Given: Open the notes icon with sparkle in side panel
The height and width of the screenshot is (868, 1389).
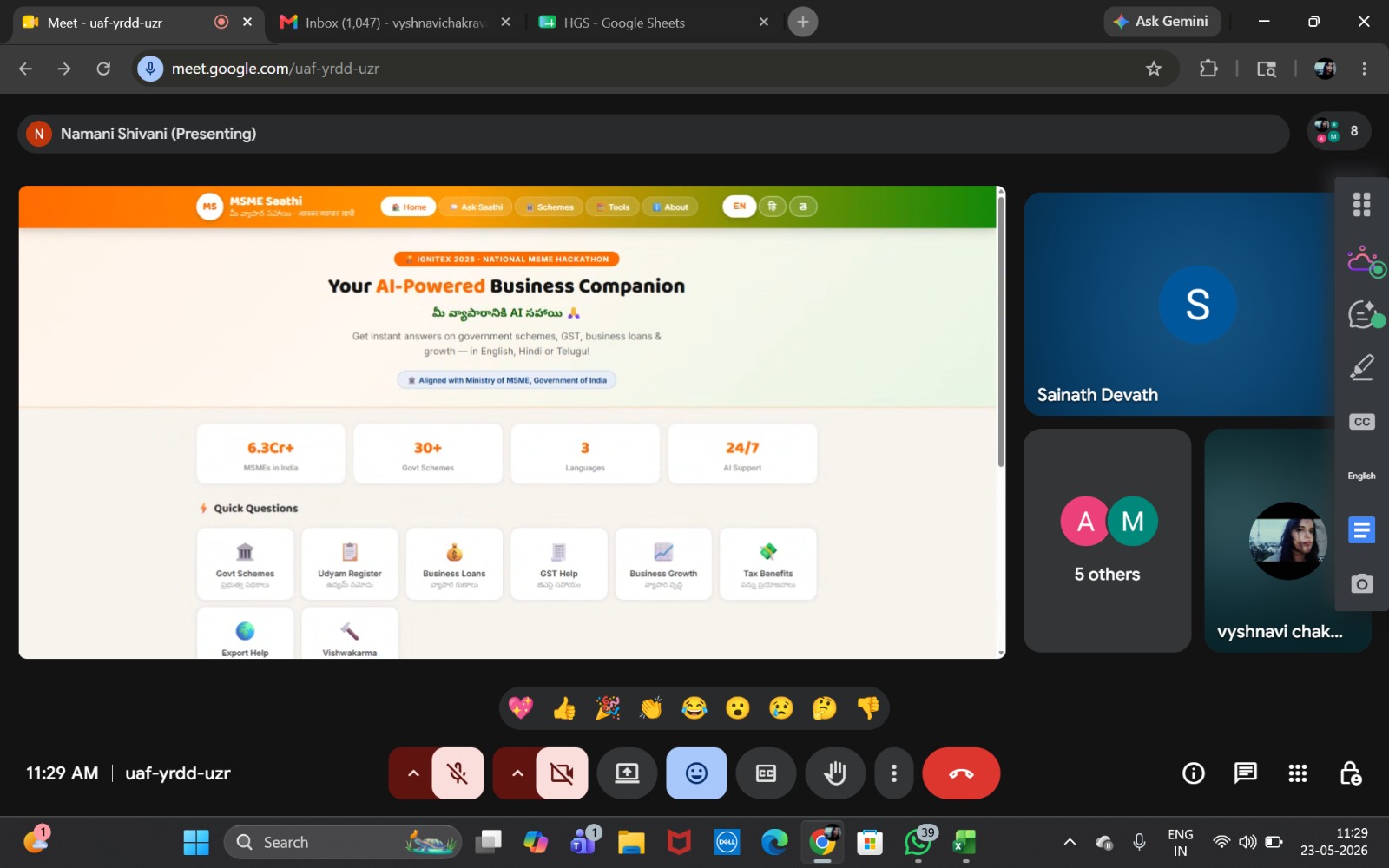Looking at the screenshot, I should coord(1365,313).
